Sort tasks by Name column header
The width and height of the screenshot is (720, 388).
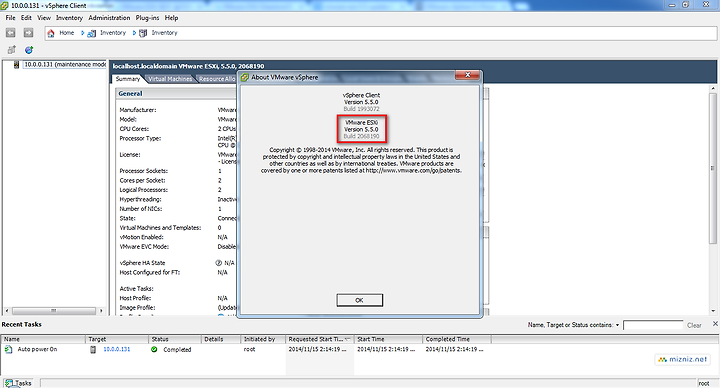tap(43, 339)
